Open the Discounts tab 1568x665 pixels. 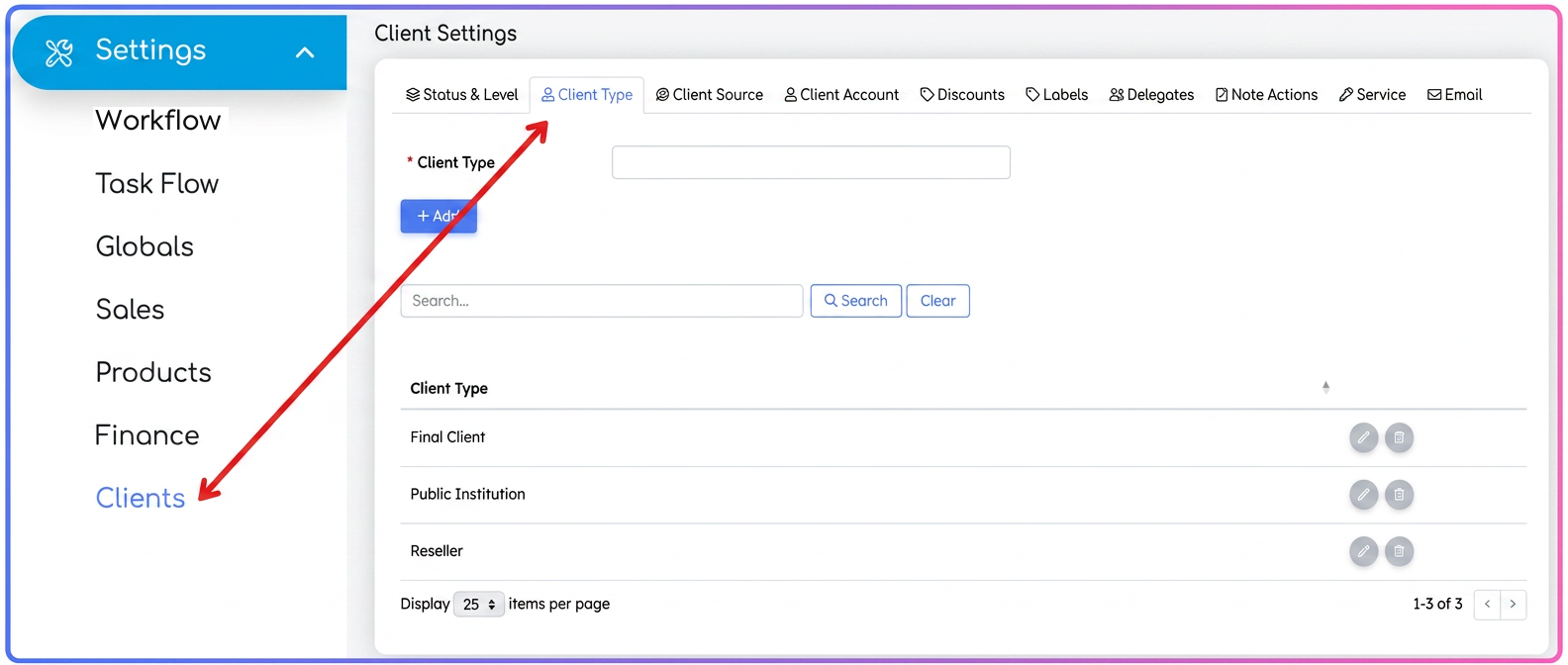962,95
